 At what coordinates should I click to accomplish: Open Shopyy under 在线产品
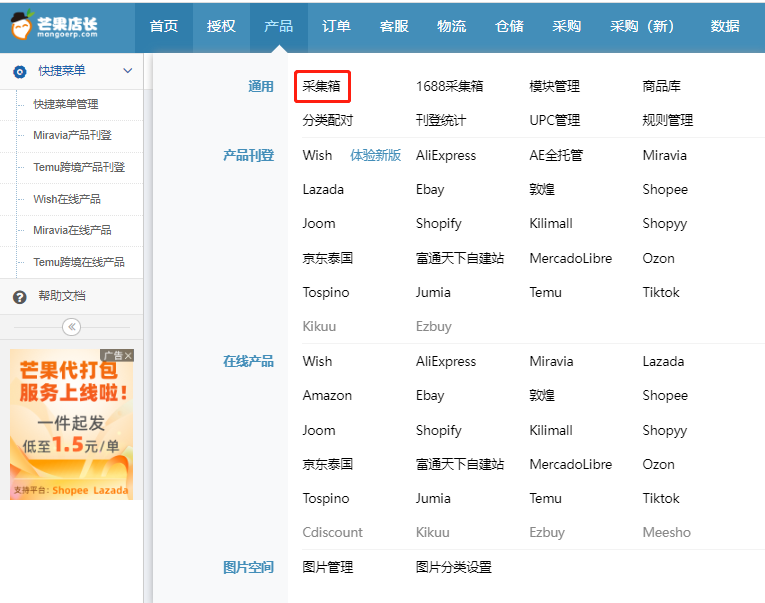coord(664,430)
